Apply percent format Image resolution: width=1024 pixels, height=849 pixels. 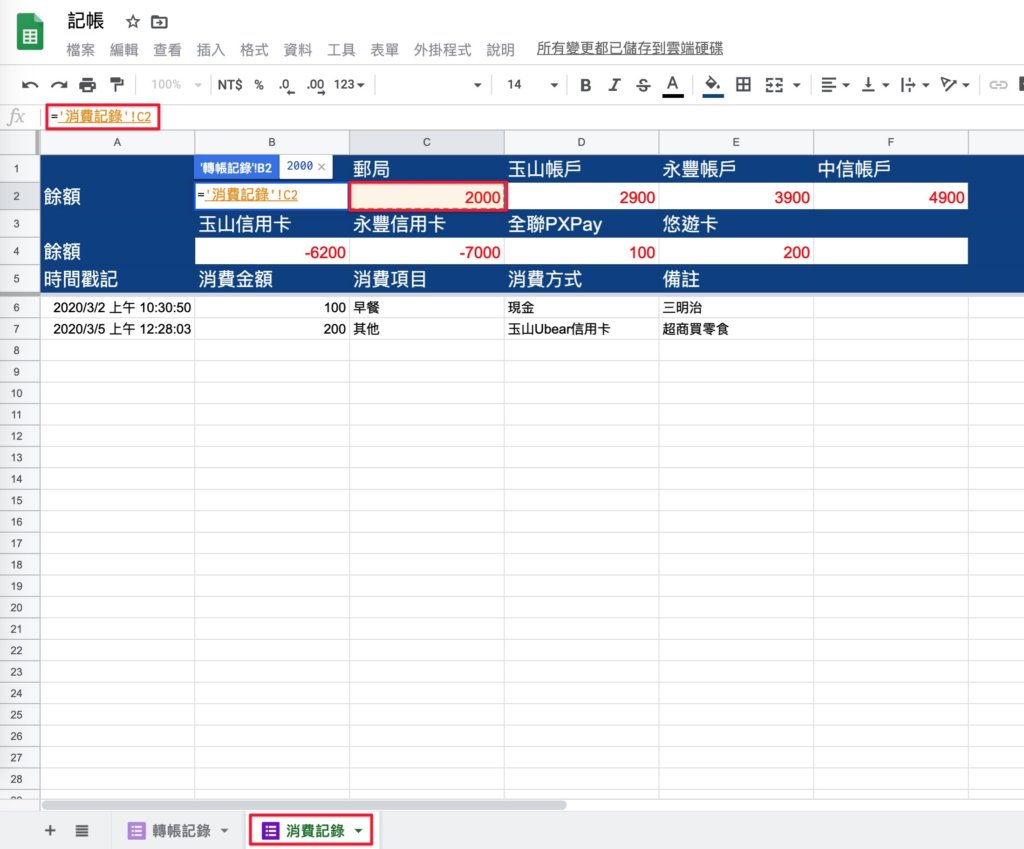(259, 85)
